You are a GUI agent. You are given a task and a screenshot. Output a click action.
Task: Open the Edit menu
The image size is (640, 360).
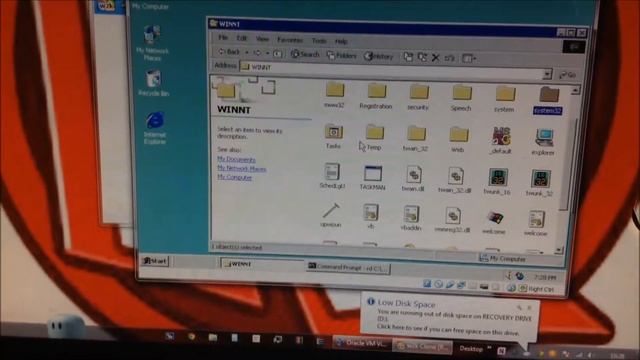[x=242, y=38]
